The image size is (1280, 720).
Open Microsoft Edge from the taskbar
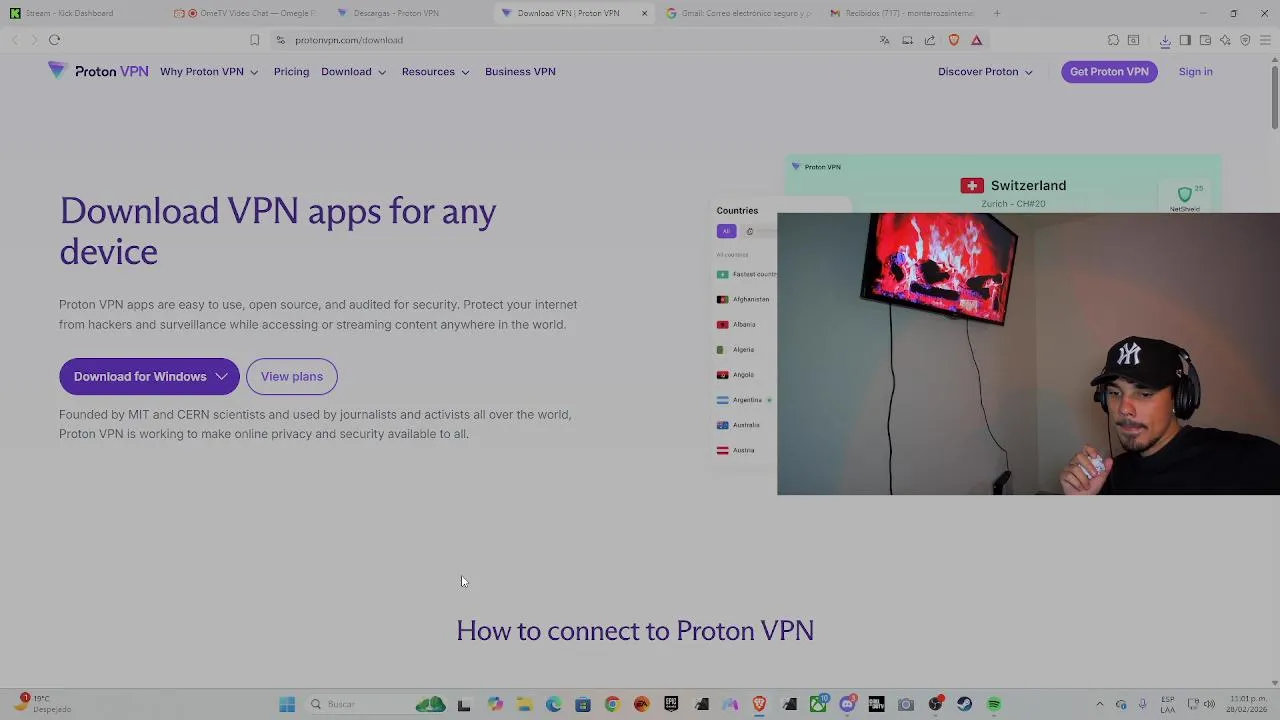click(553, 704)
